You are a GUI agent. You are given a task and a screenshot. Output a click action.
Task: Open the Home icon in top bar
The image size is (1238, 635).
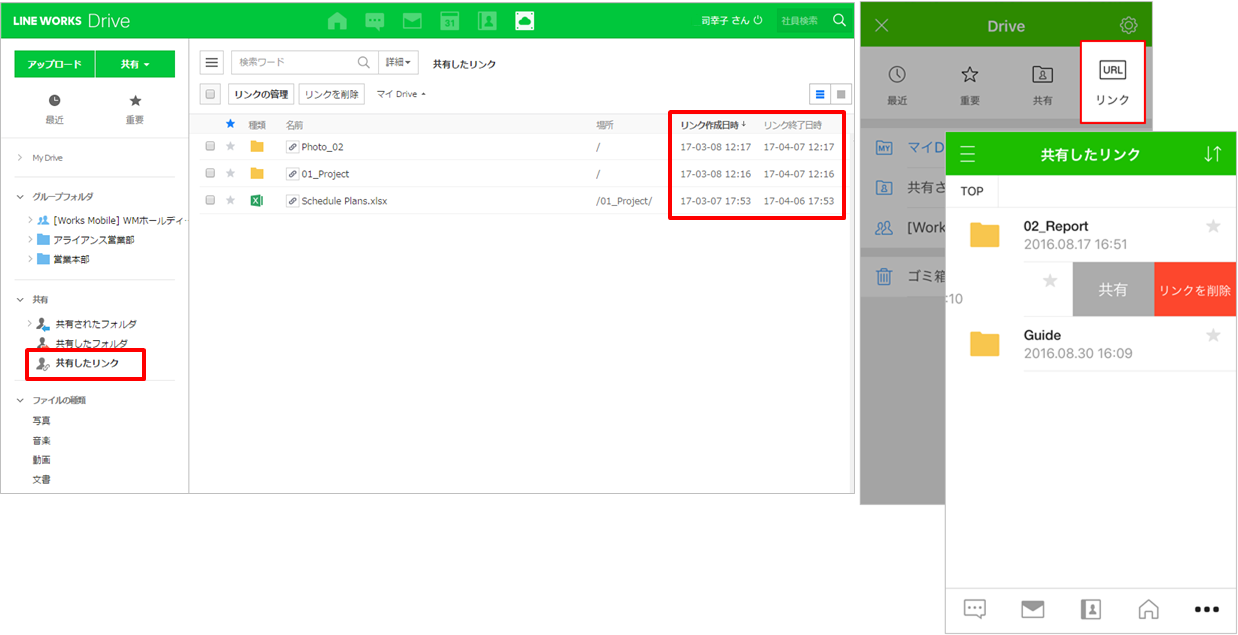[x=338, y=21]
